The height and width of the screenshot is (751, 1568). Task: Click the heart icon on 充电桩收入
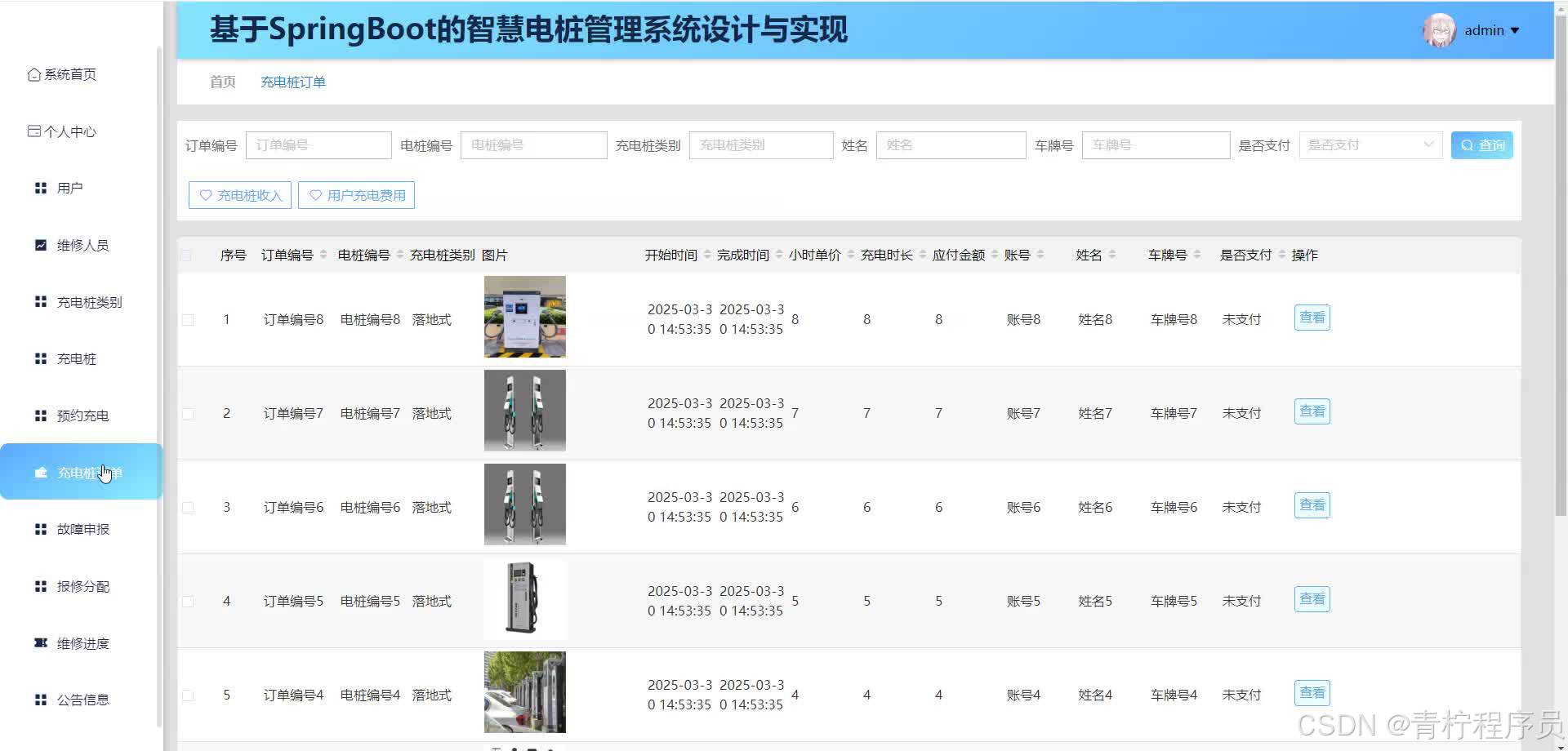206,195
